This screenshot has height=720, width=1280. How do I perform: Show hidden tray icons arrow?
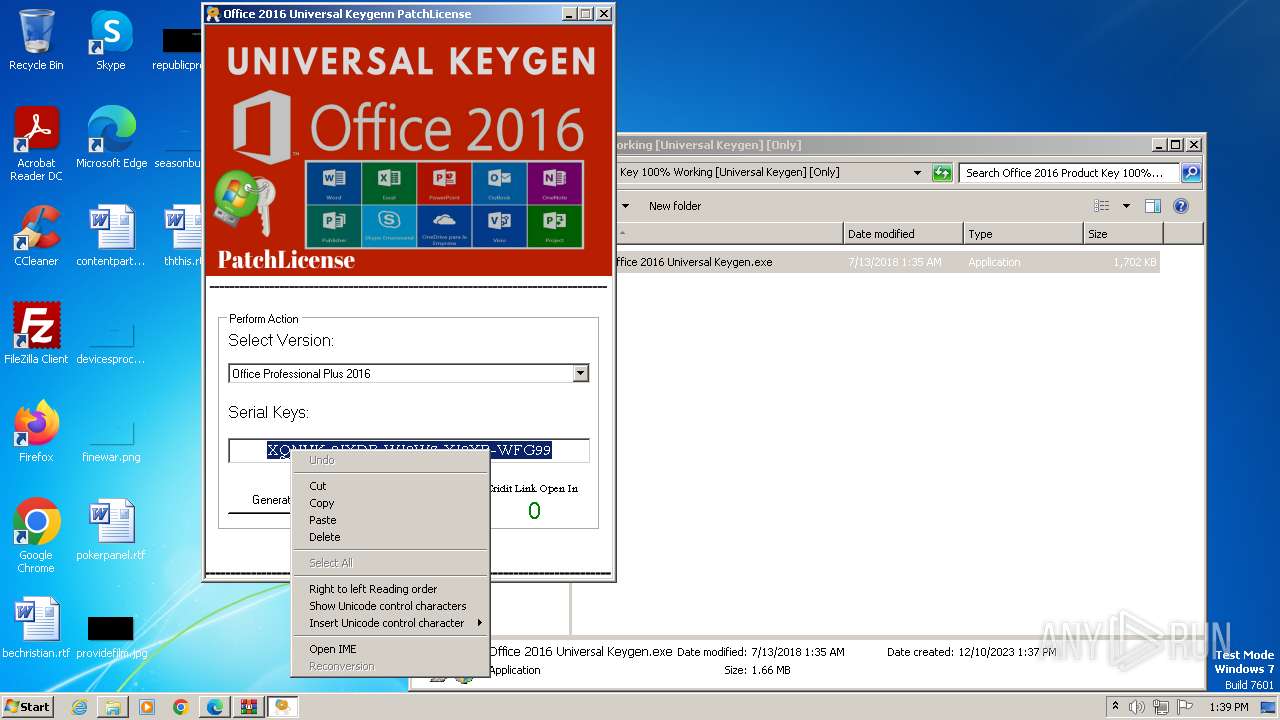(1116, 707)
